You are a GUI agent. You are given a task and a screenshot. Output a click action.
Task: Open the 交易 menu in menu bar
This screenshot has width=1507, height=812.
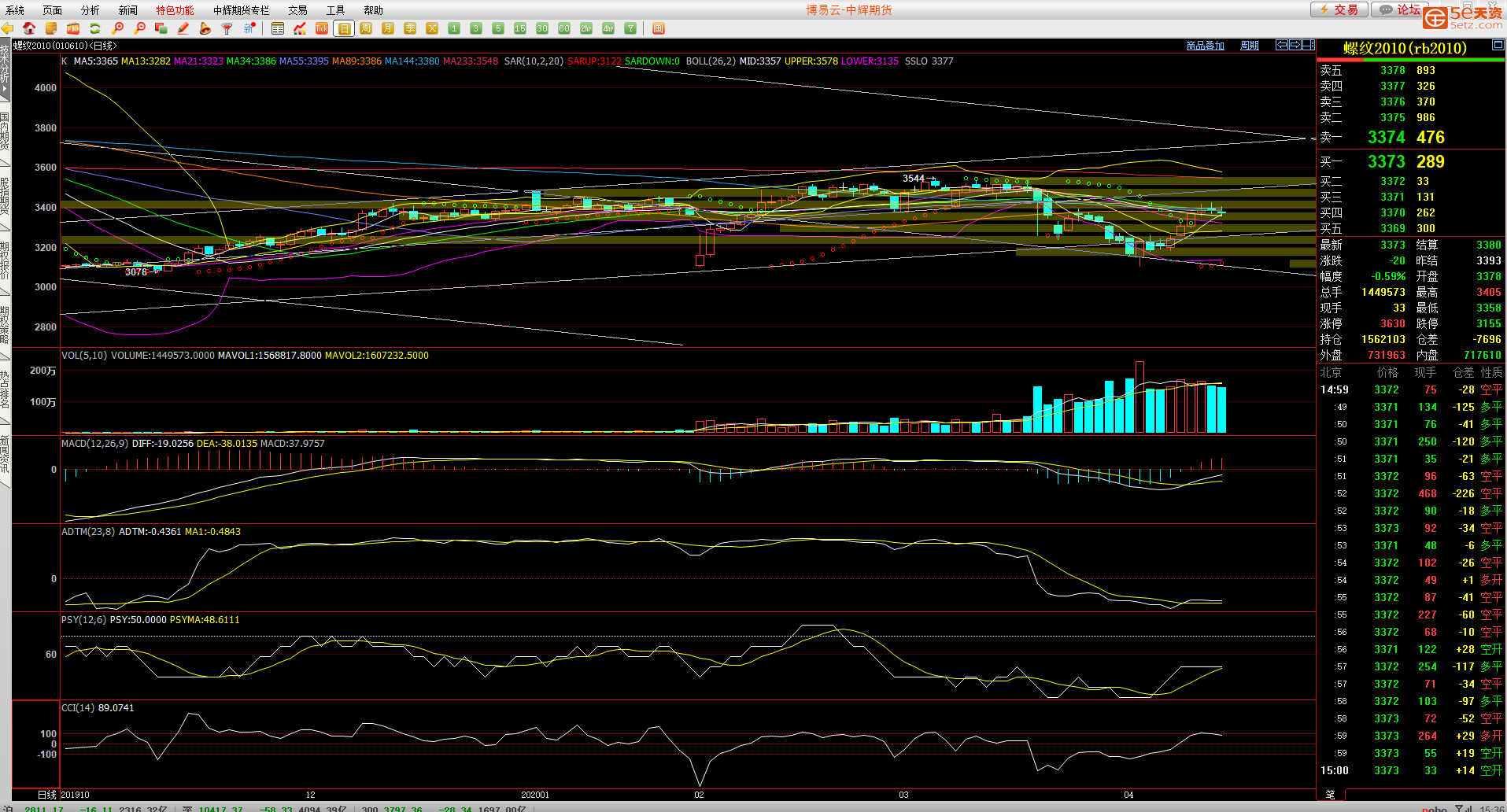[x=297, y=10]
